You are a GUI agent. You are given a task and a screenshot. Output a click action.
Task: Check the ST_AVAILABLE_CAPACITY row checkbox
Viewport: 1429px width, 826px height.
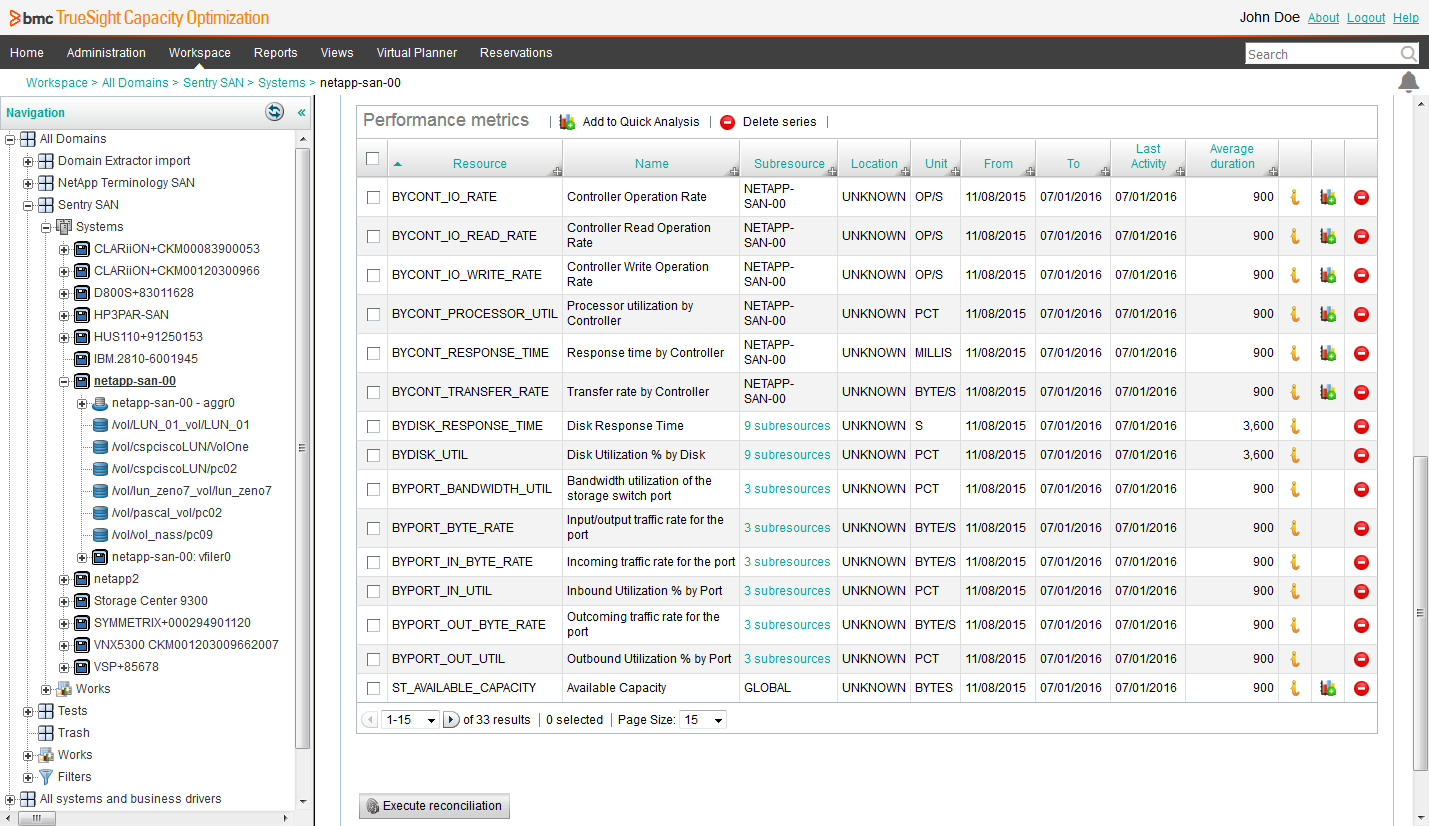pyautogui.click(x=373, y=688)
